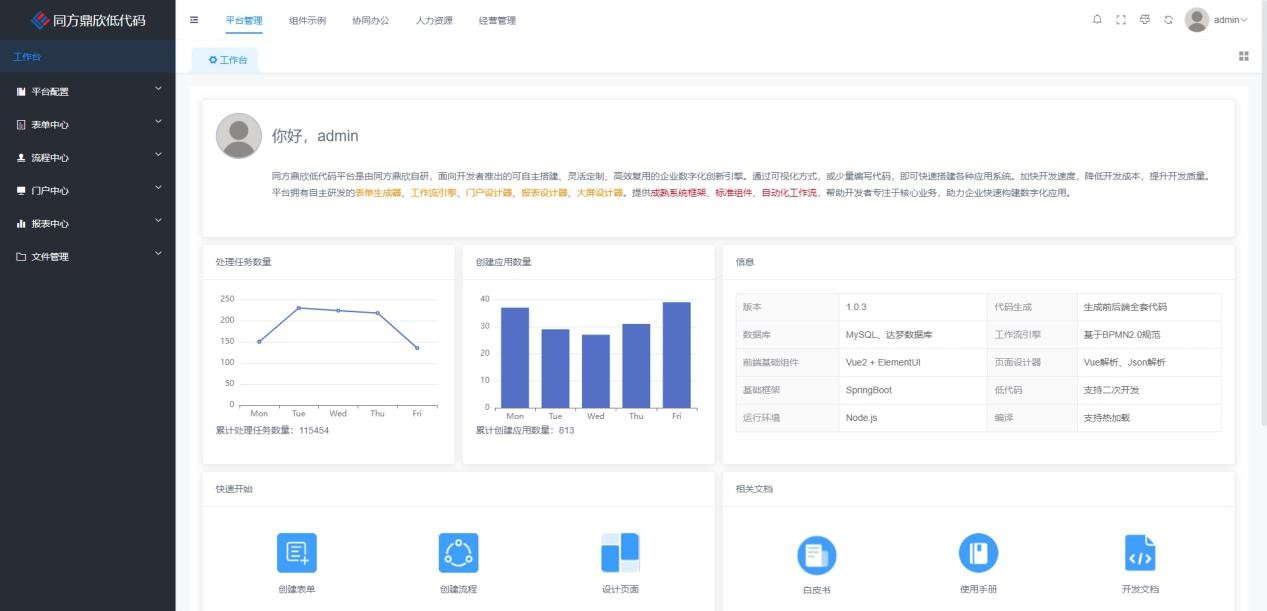Screen dimensions: 1267x611
Task: Open the 白皮书 document icon
Action: (816, 555)
